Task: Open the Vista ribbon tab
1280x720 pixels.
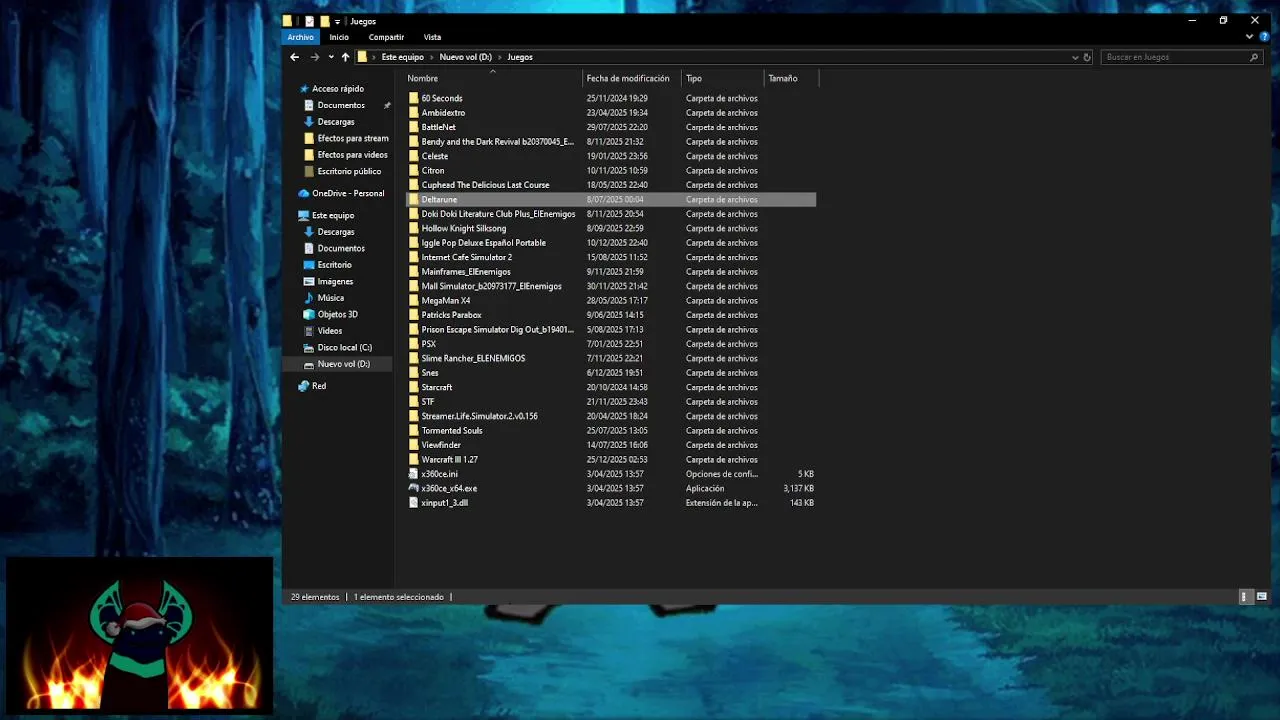Action: (x=432, y=37)
